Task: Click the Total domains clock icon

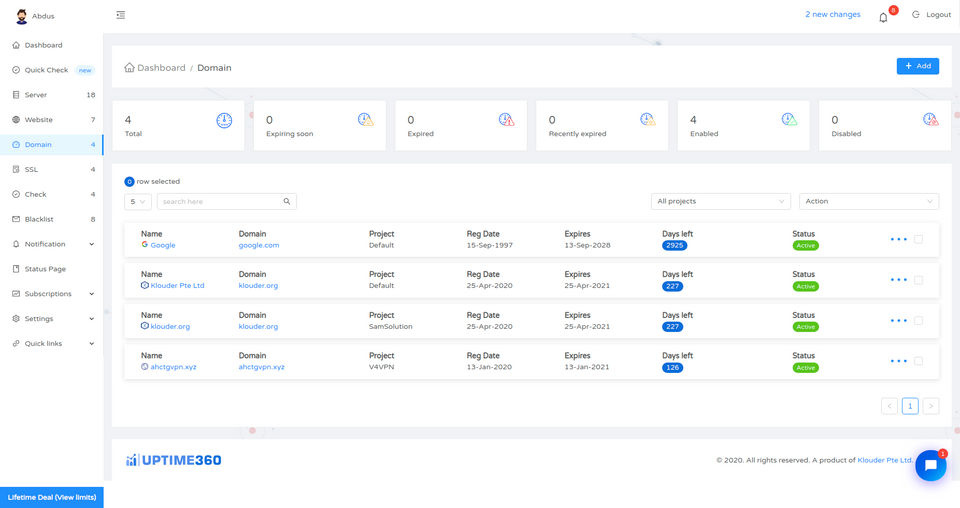Action: point(224,120)
